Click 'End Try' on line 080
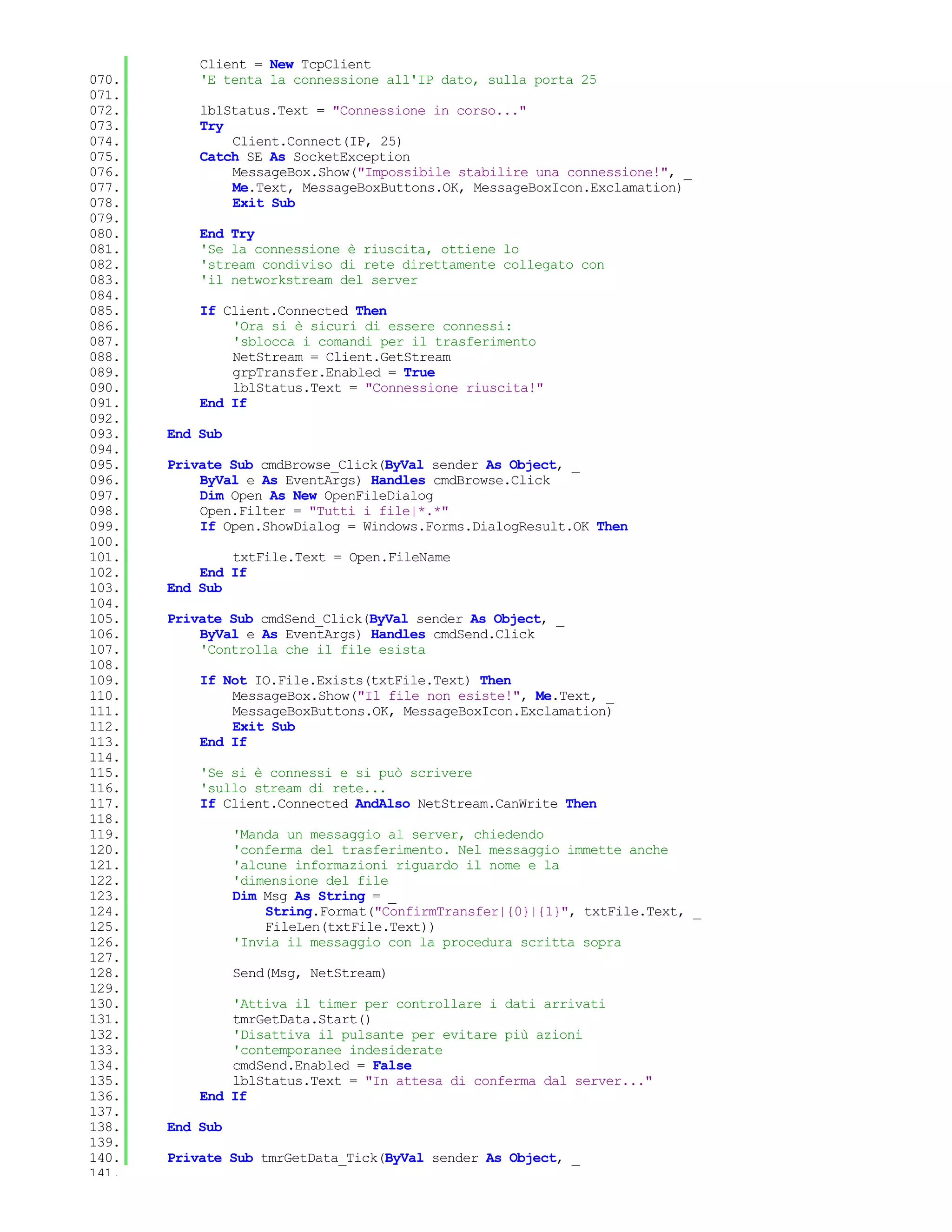This screenshot has width=952, height=1232. pyautogui.click(x=227, y=234)
